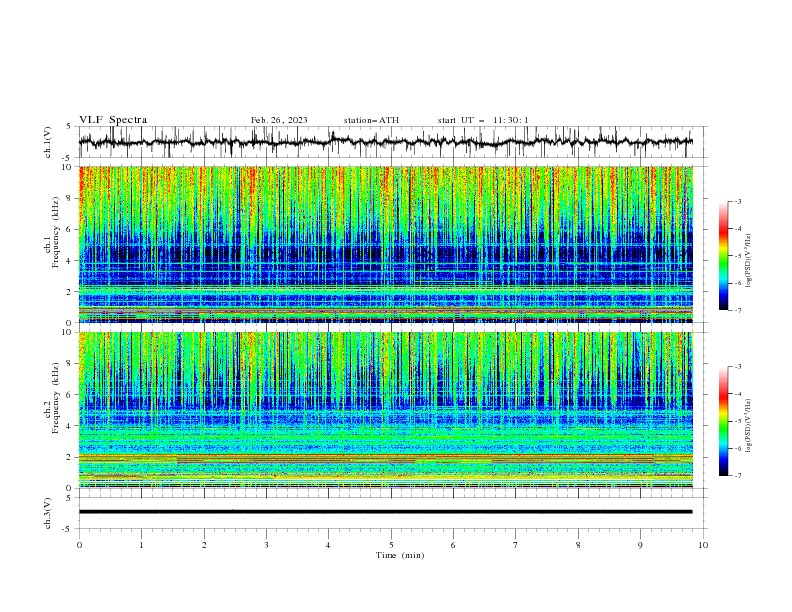Screen dimensions: 792x612
Task: Select the ch.2 colorbar "log(PSD)(V²/Hz)" label
Action: [x=749, y=425]
